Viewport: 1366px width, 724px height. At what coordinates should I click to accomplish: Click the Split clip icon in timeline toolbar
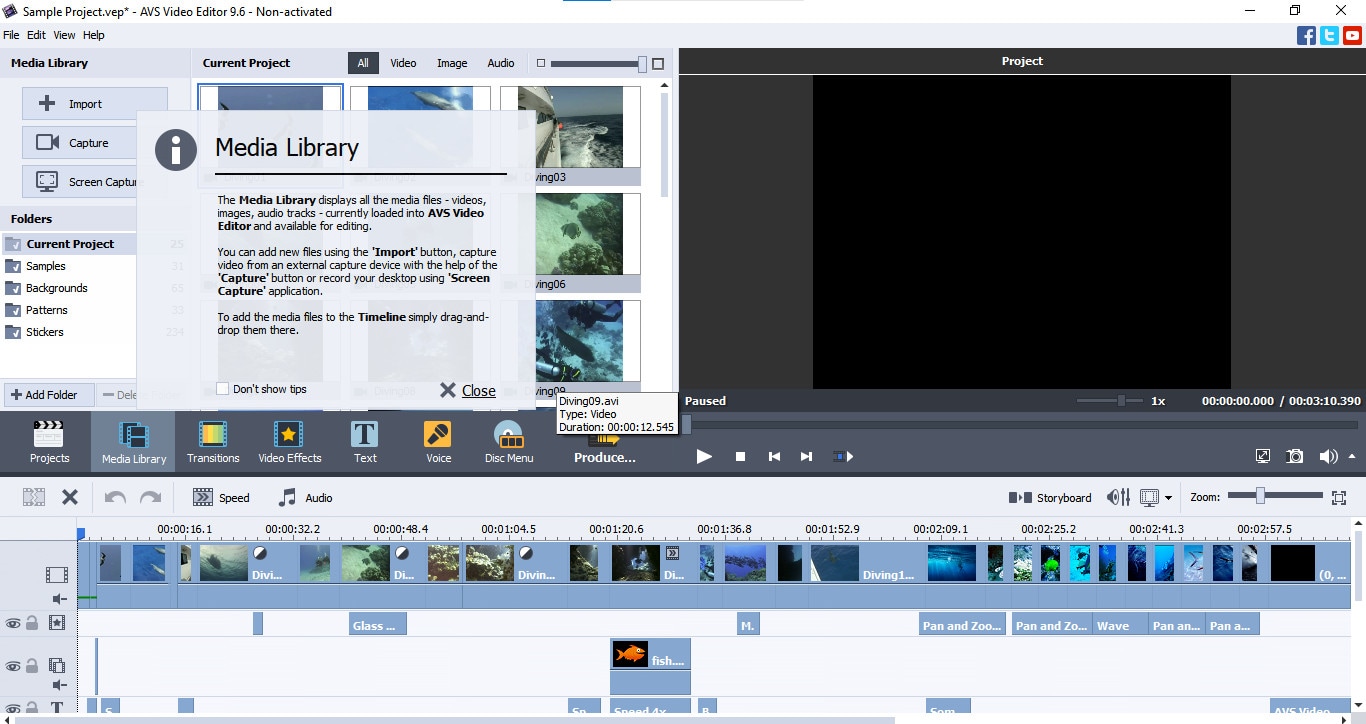click(34, 497)
